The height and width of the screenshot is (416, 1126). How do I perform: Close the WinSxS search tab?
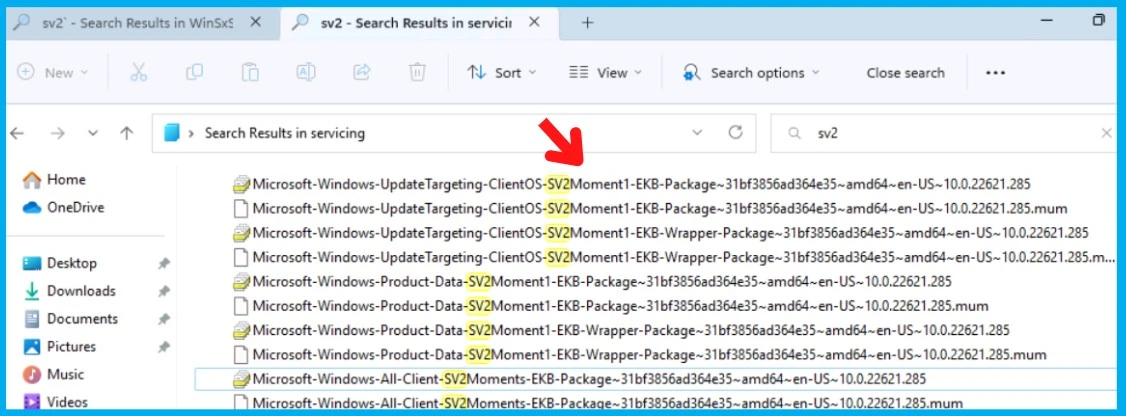coord(255,22)
